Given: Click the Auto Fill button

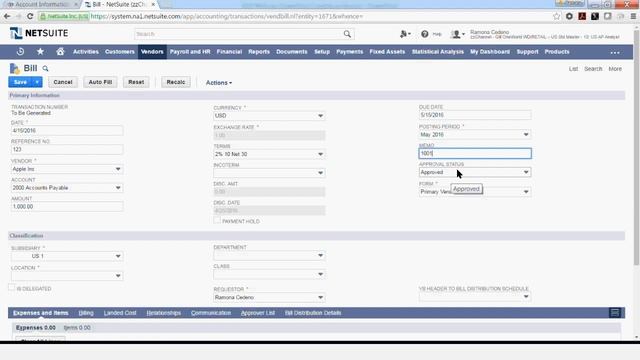Looking at the screenshot, I should 100,82.
